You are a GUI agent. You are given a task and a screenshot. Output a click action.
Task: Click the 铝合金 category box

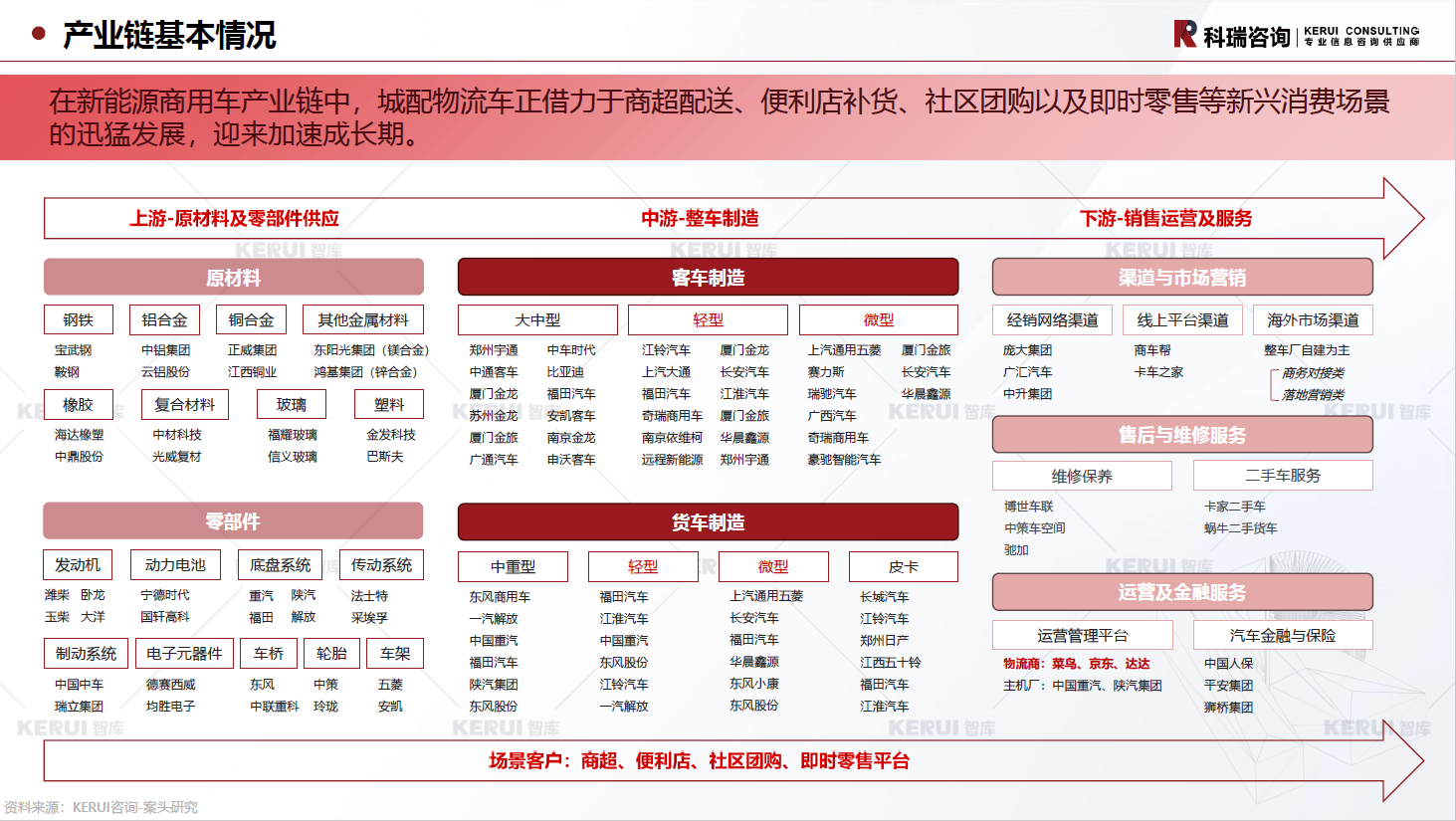[x=165, y=319]
